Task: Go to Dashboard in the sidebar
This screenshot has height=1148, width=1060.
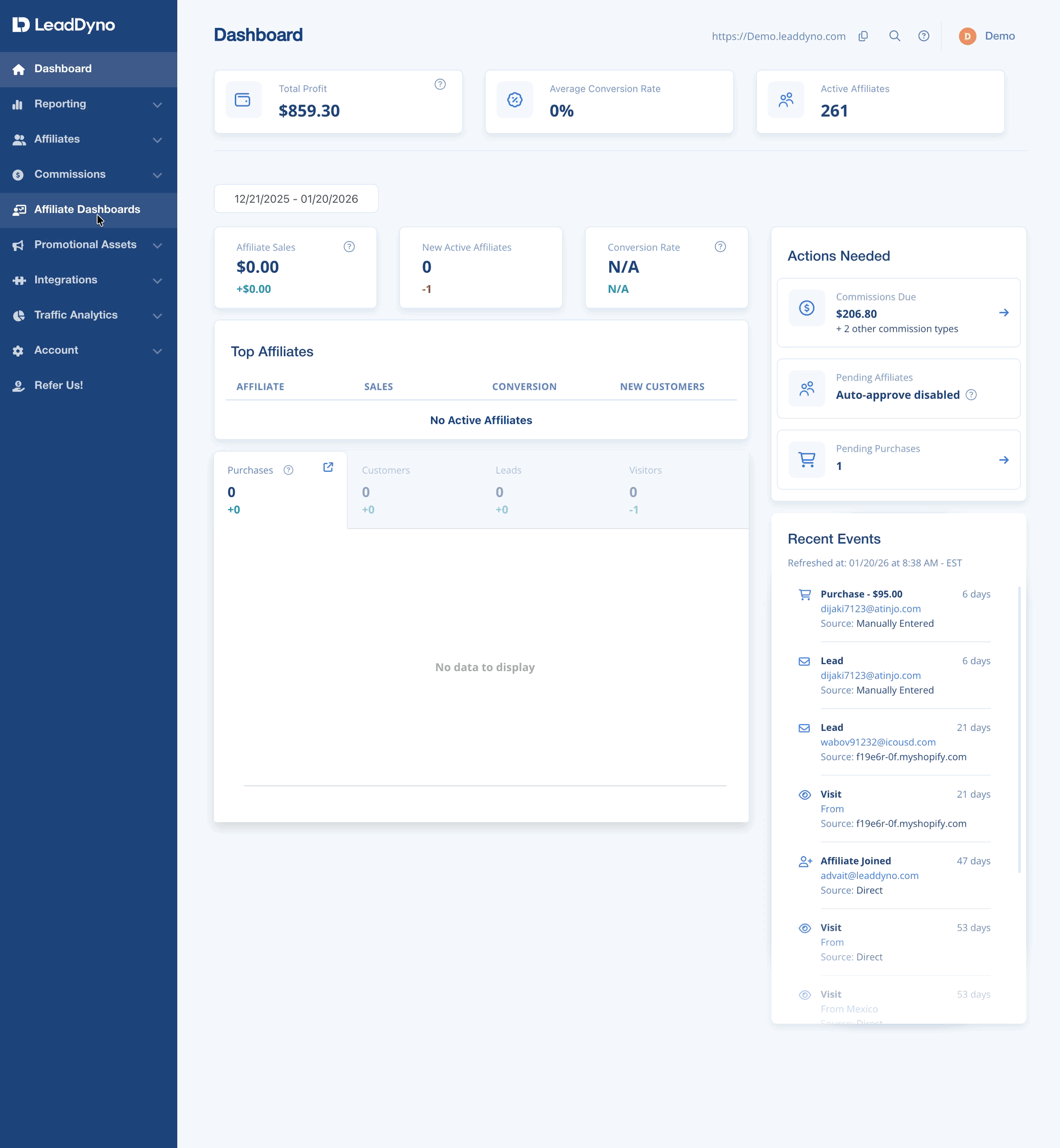Action: pos(88,69)
